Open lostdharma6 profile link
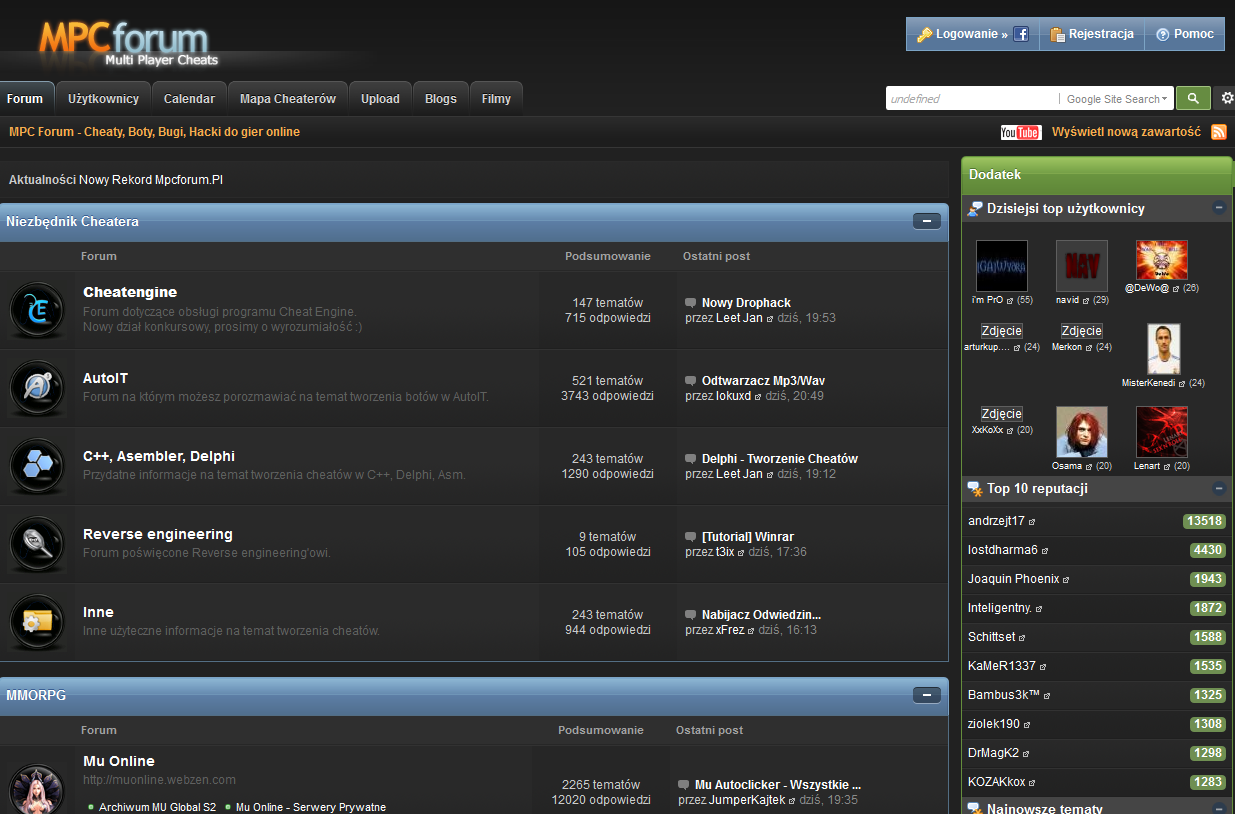The height and width of the screenshot is (814, 1235). pos(1003,550)
